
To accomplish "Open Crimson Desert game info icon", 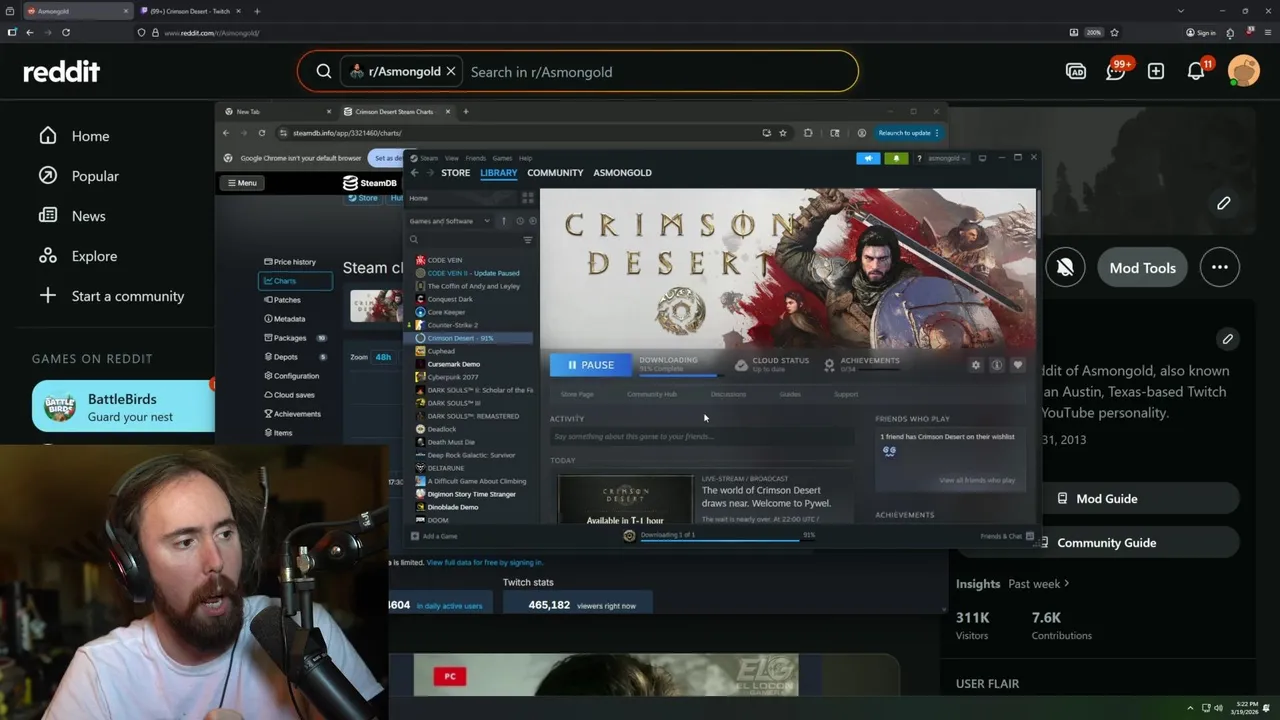I will [997, 365].
